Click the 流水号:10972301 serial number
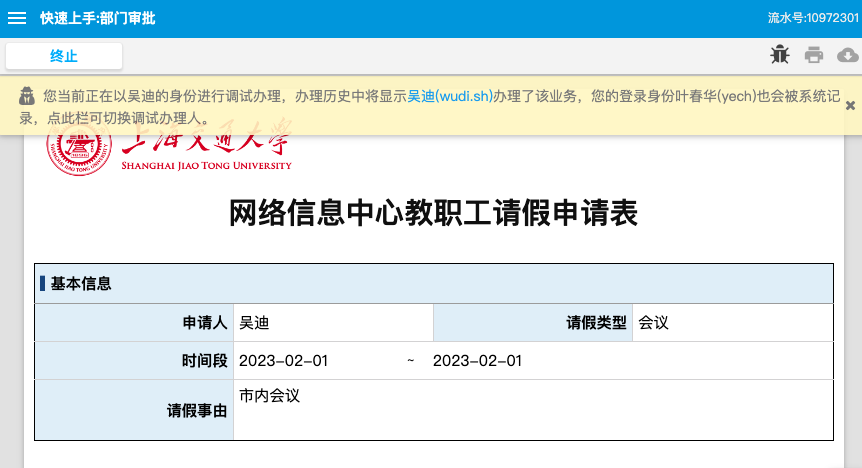The width and height of the screenshot is (862, 468). pyautogui.click(x=813, y=18)
